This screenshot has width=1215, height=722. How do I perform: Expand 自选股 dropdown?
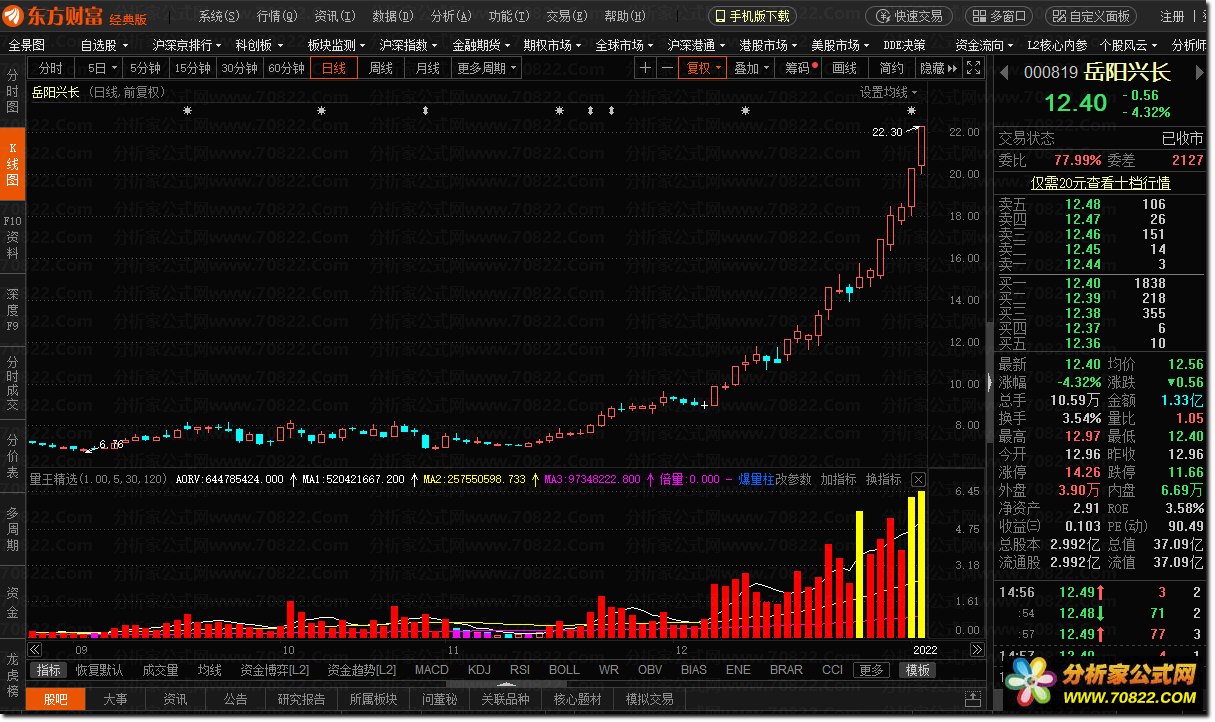point(105,45)
